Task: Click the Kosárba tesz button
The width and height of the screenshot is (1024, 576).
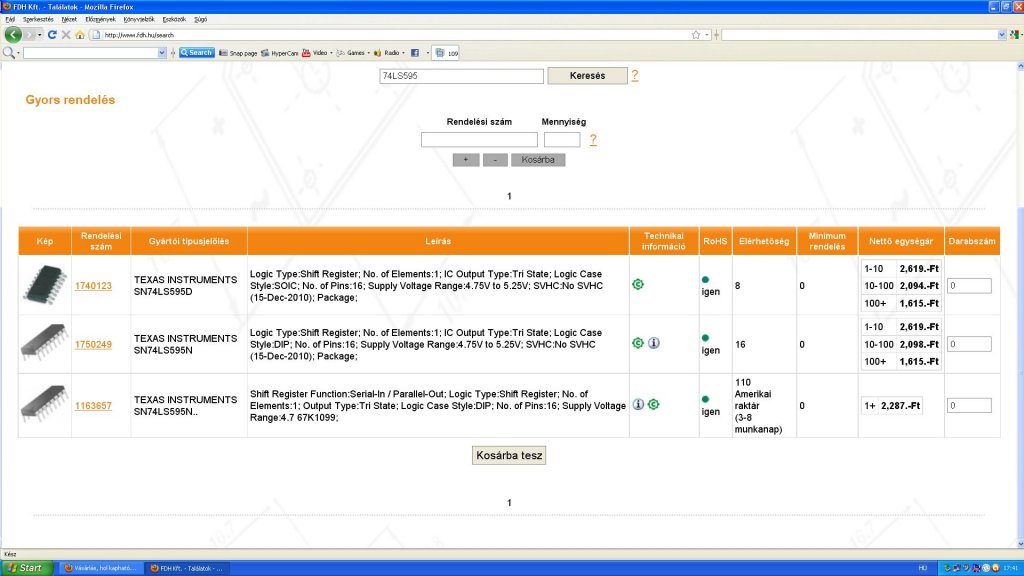Action: pyautogui.click(x=509, y=456)
